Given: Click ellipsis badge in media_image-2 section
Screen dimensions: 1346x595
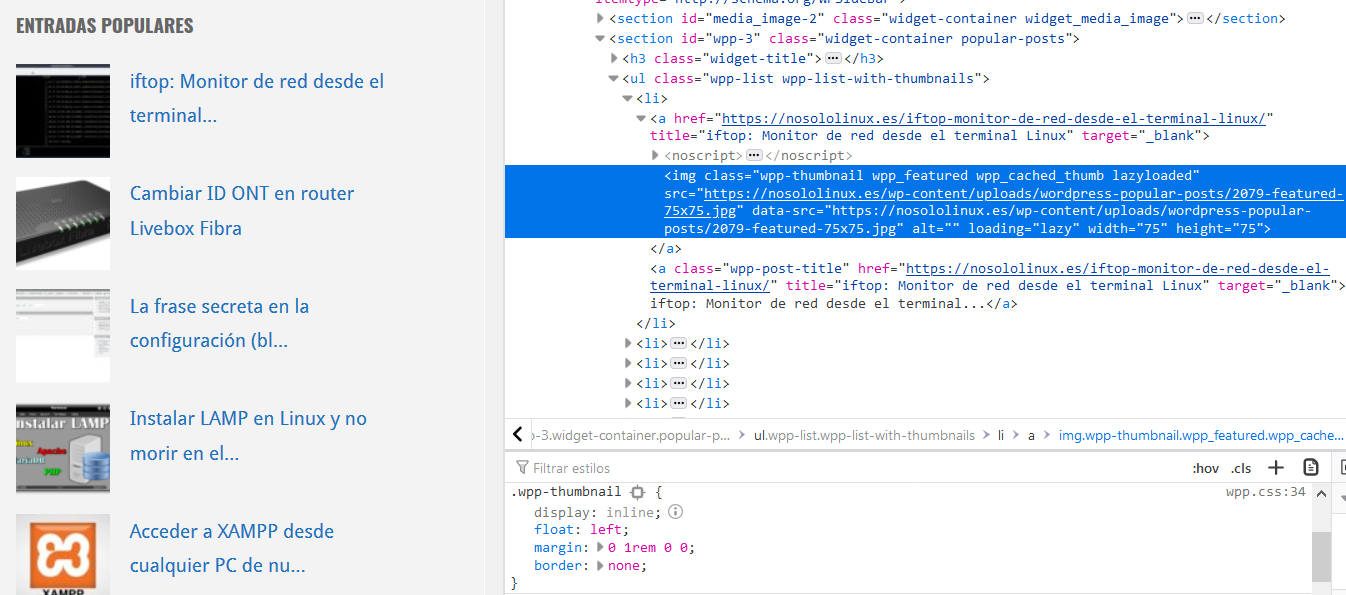Looking at the screenshot, I should [x=1194, y=19].
